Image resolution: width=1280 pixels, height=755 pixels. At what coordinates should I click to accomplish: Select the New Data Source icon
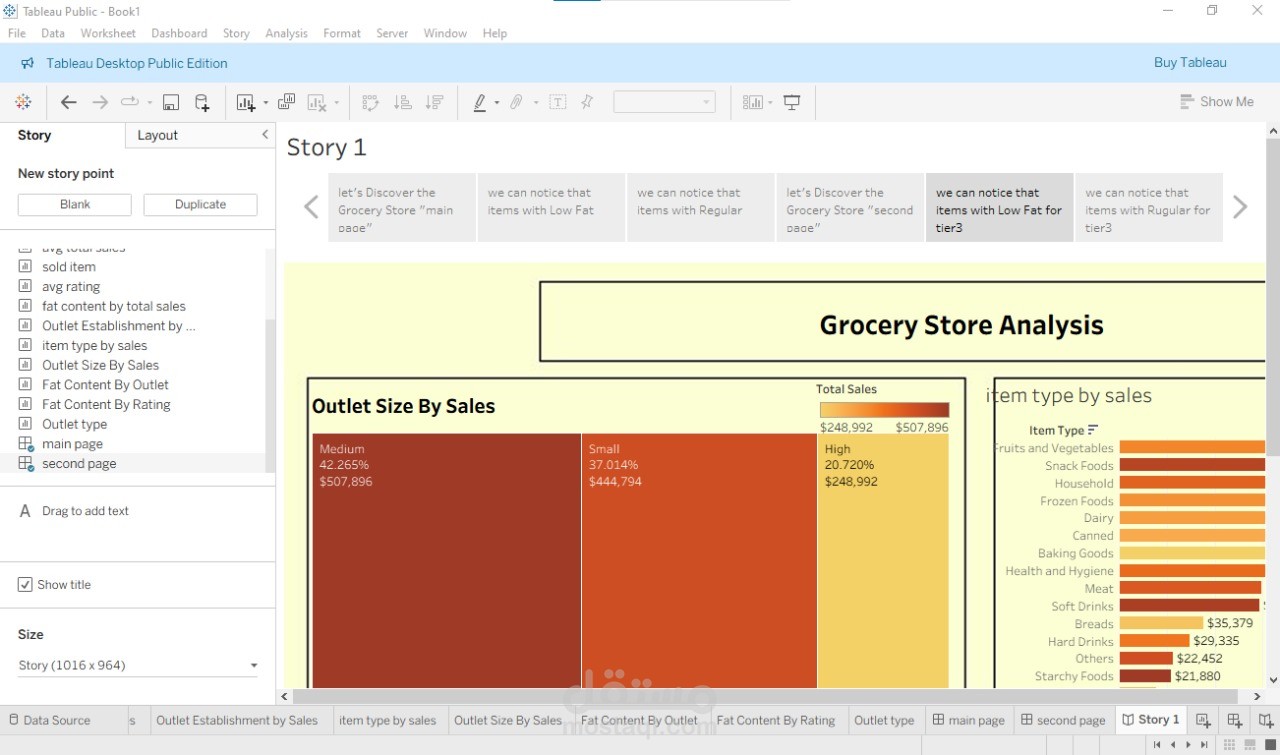coord(201,101)
